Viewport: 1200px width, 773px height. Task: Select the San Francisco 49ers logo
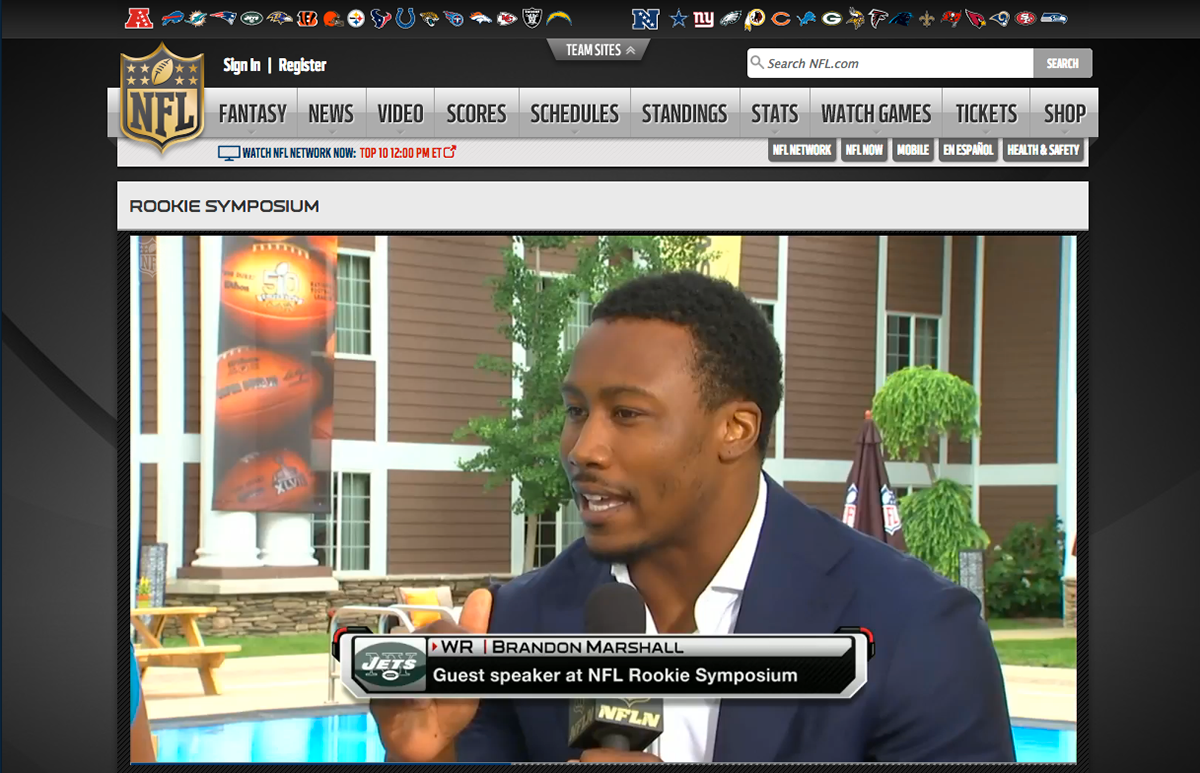click(x=1026, y=18)
